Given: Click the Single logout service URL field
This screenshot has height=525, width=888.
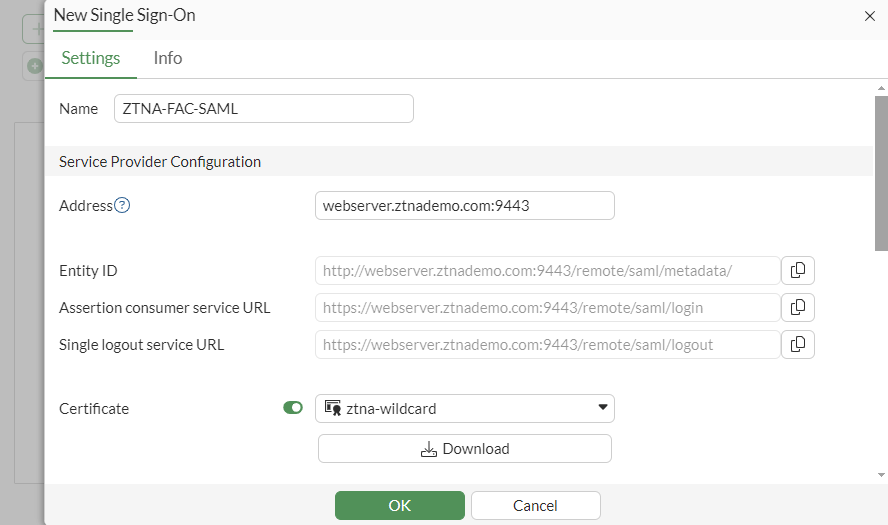Looking at the screenshot, I should point(547,345).
